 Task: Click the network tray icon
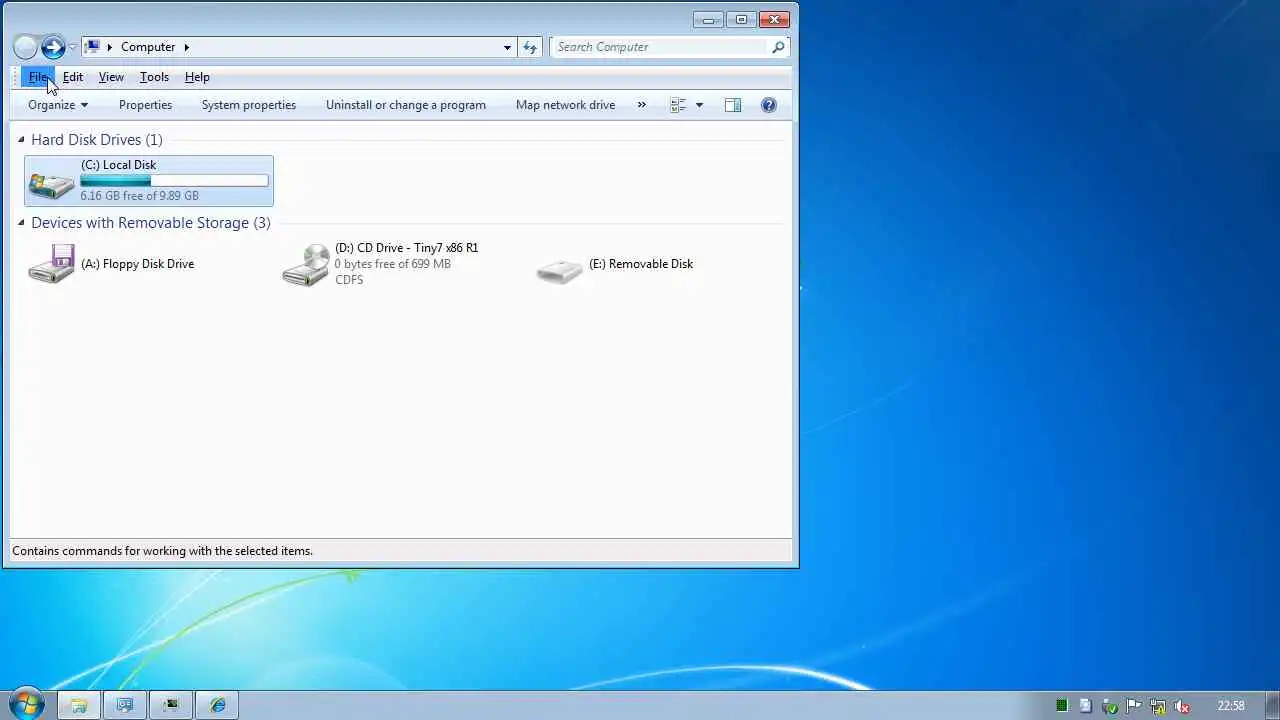click(1158, 706)
